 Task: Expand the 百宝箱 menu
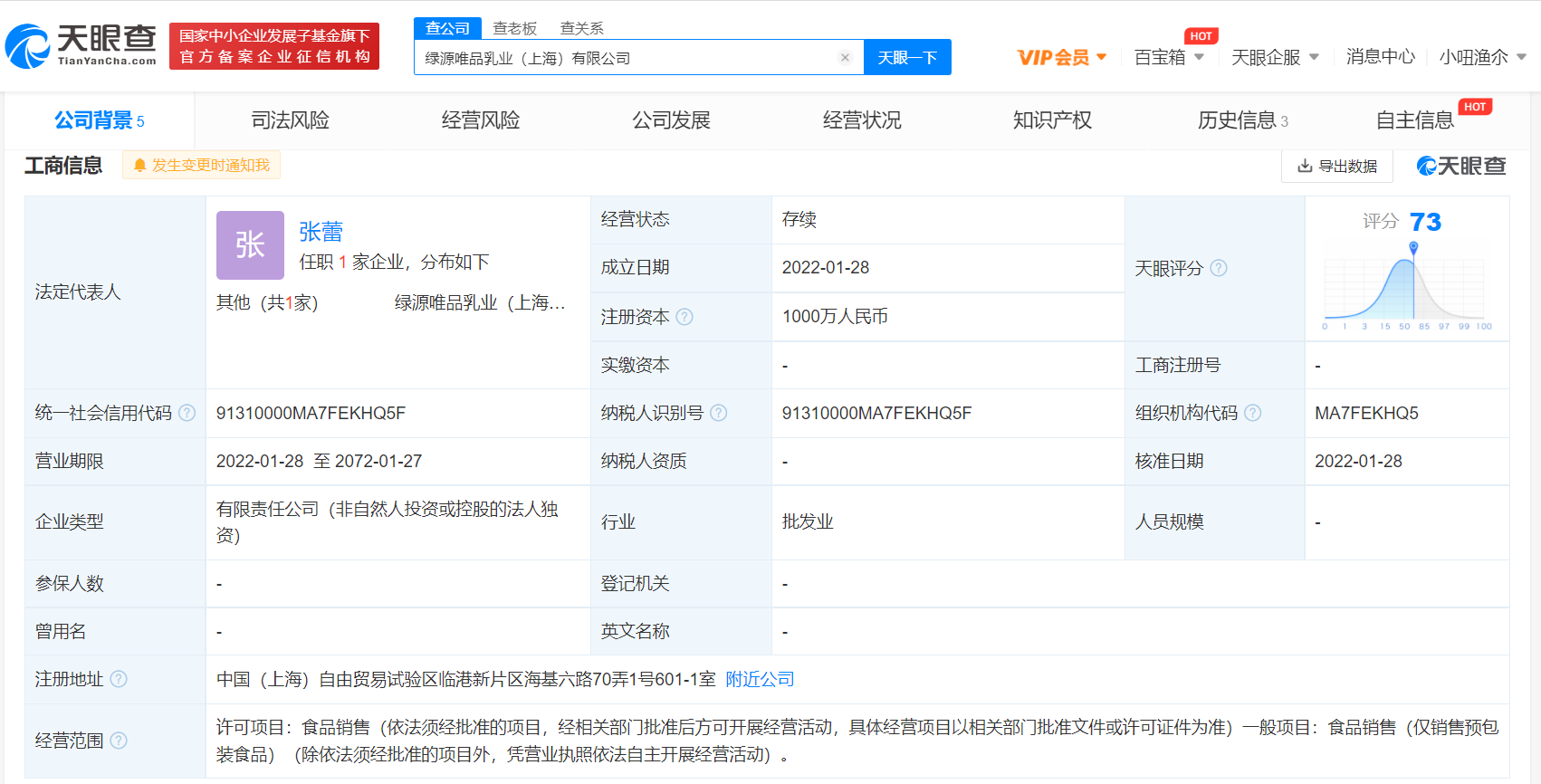pos(1169,57)
